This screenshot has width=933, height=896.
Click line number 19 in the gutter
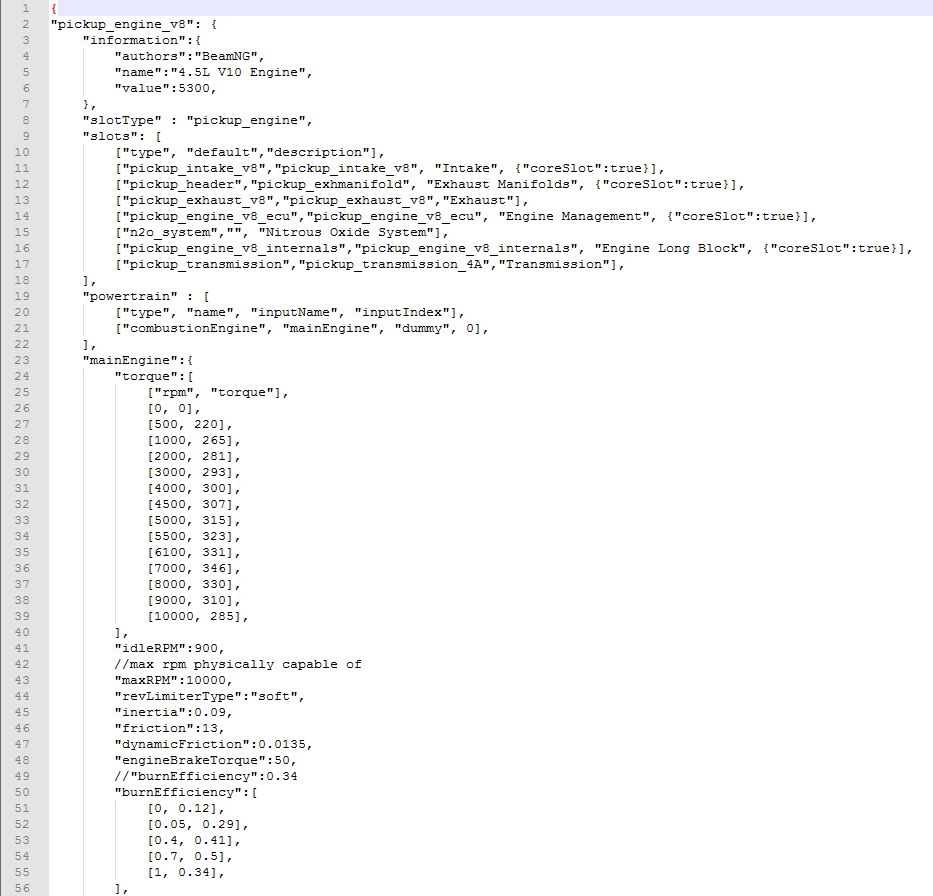pyautogui.click(x=21, y=296)
